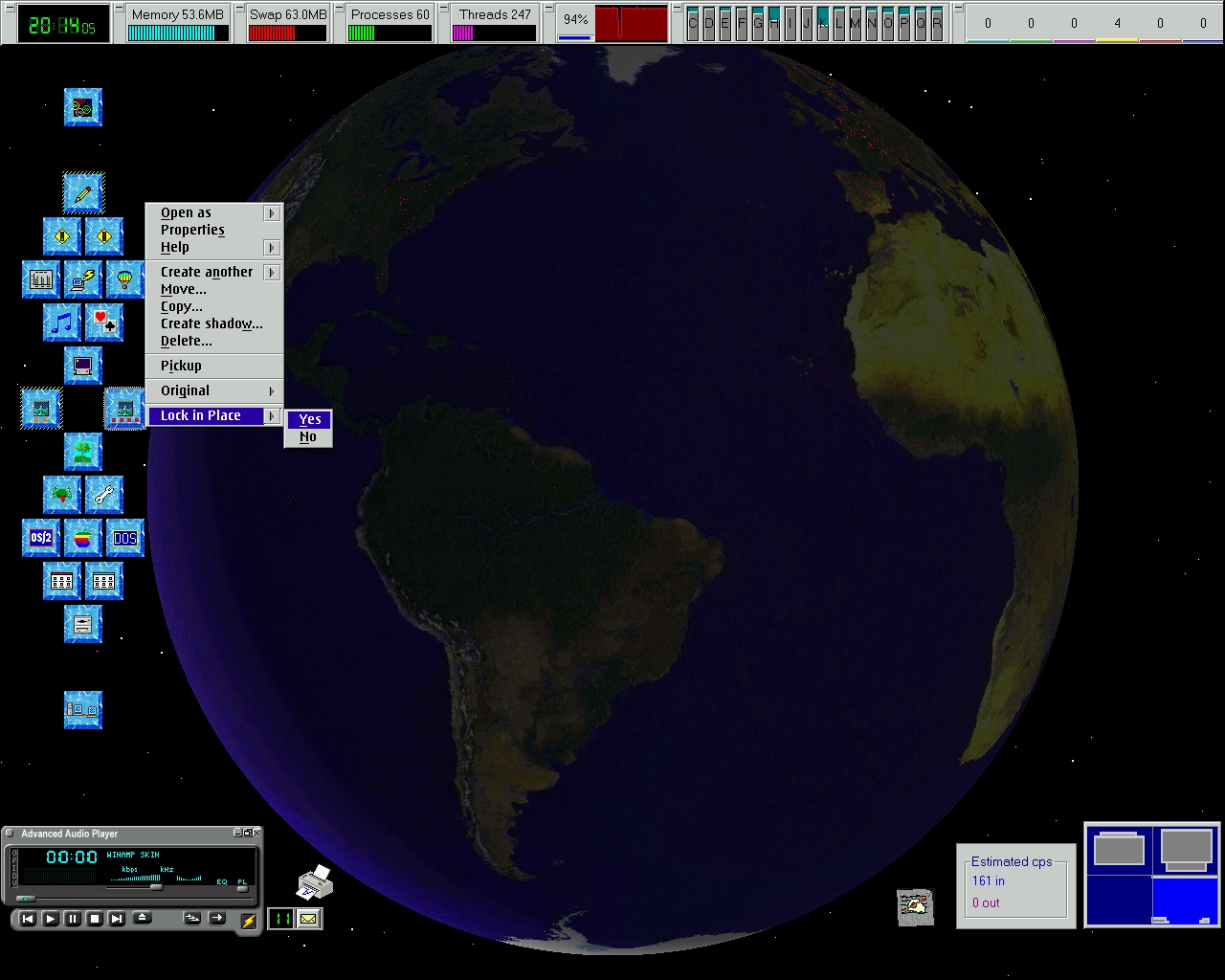Screen dimensions: 1225x980
Task: Open the DOS programs icon
Action: click(125, 538)
